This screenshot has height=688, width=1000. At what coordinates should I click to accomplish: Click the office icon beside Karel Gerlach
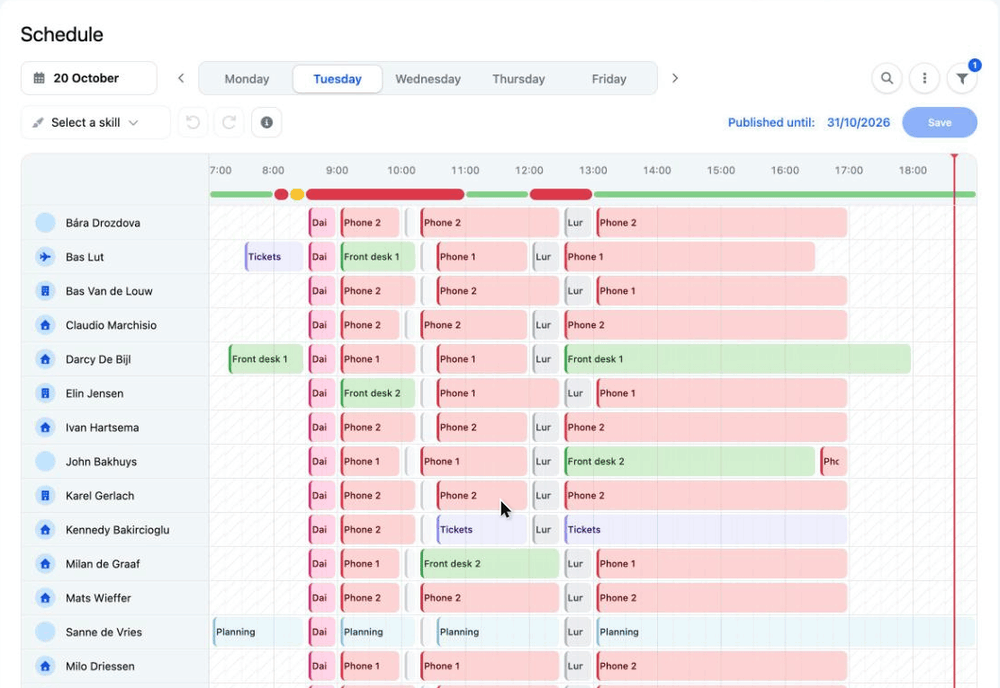(x=45, y=496)
